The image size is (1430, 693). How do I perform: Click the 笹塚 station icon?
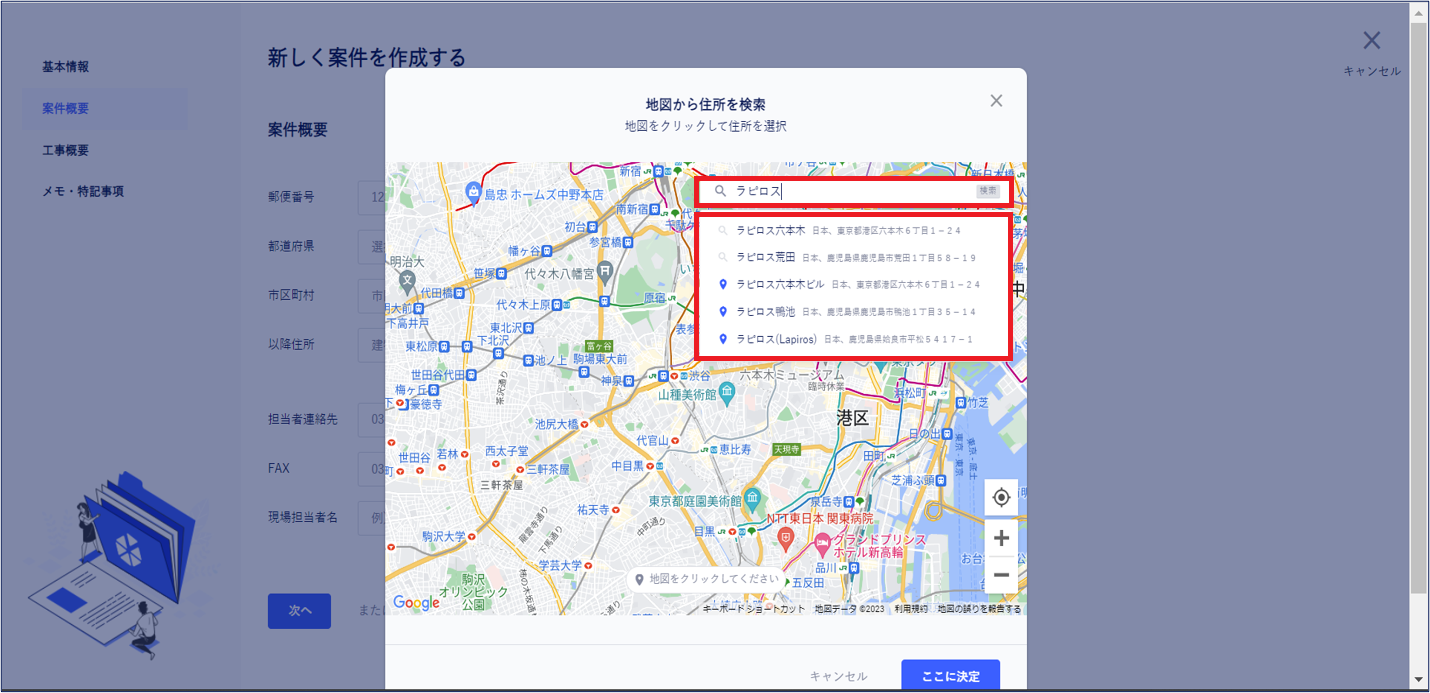click(500, 273)
